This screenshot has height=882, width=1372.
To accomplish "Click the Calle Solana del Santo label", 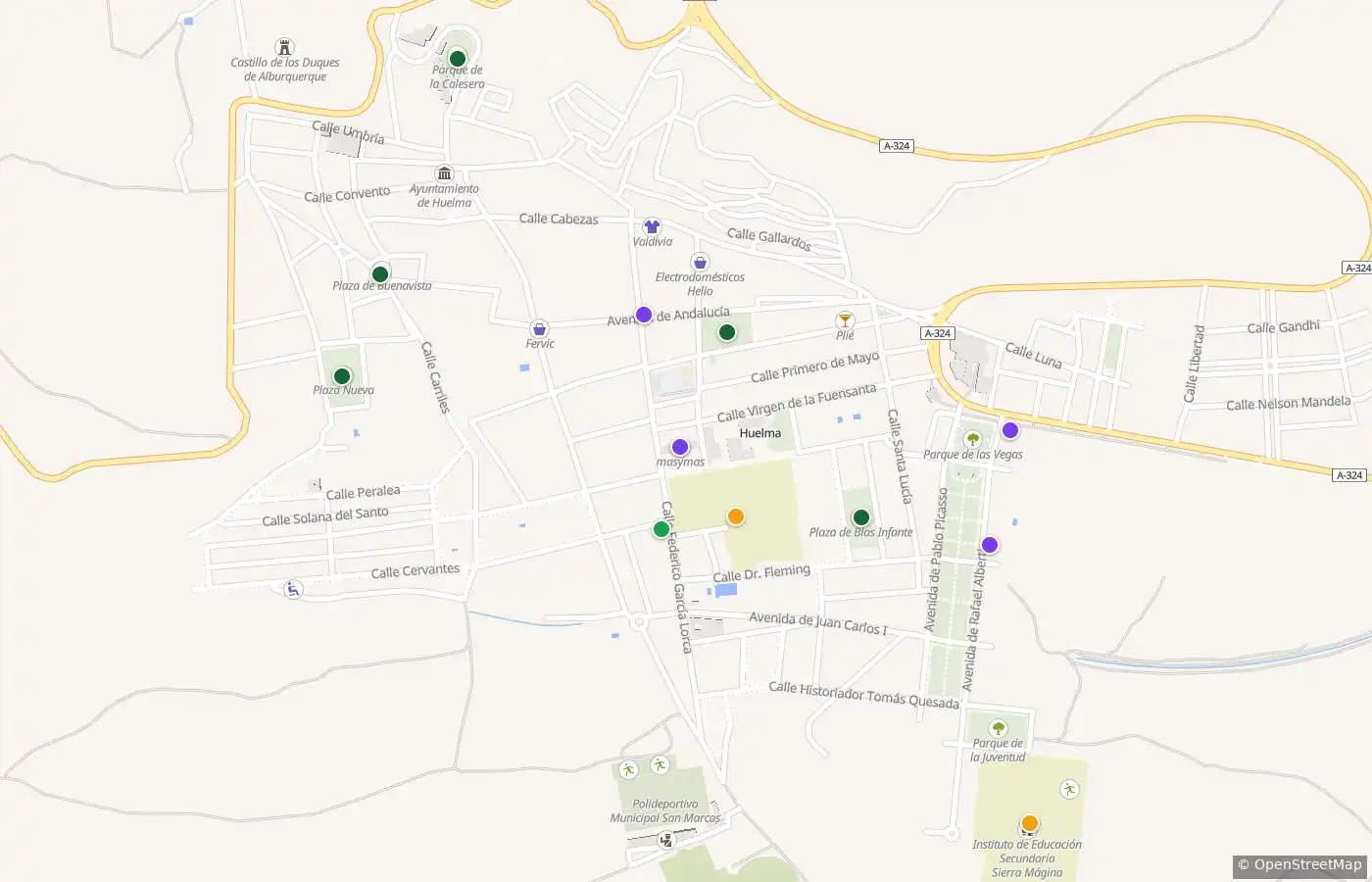I will point(325,516).
